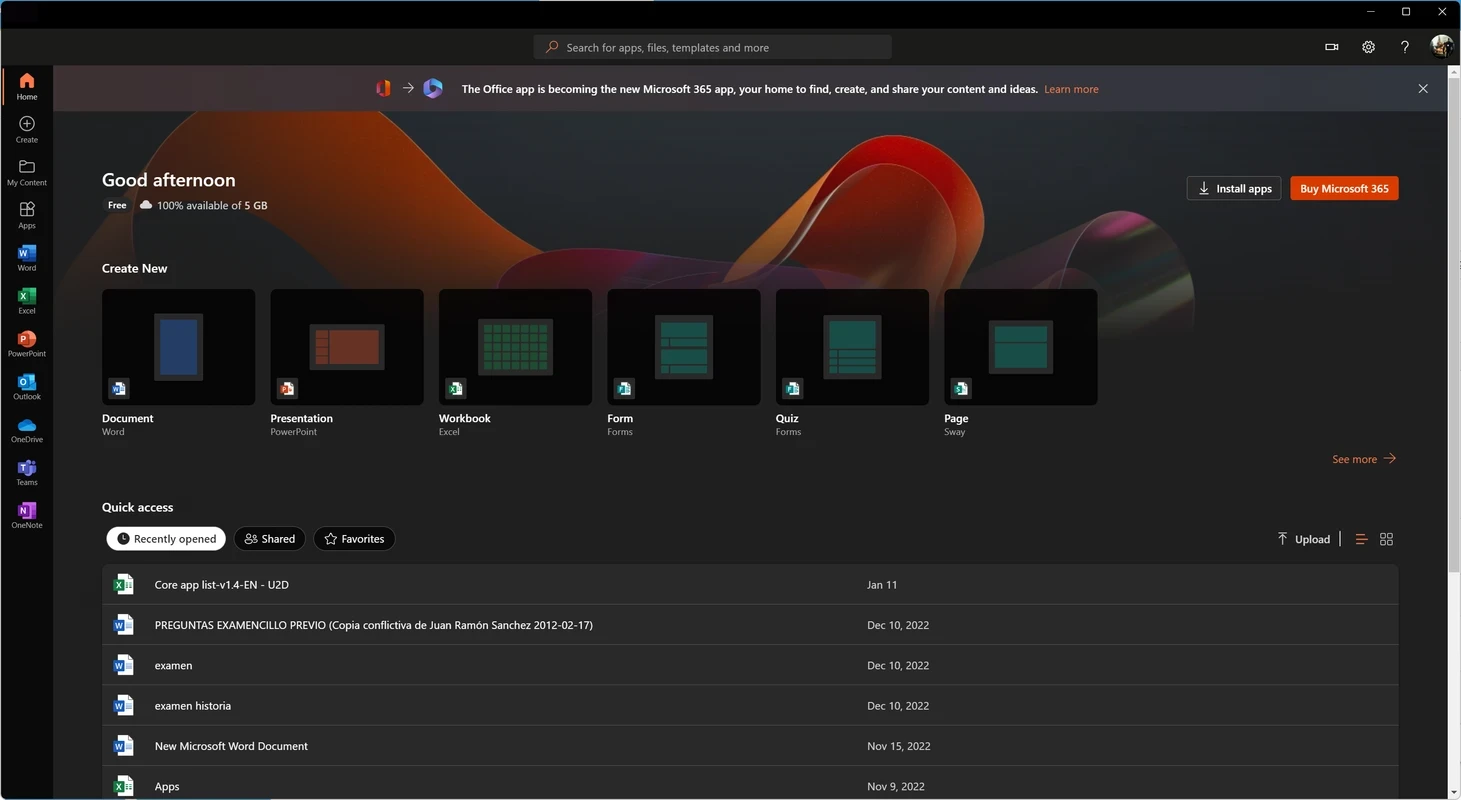Launch OneNote from the sidebar
This screenshot has width=1461, height=800.
click(x=27, y=516)
